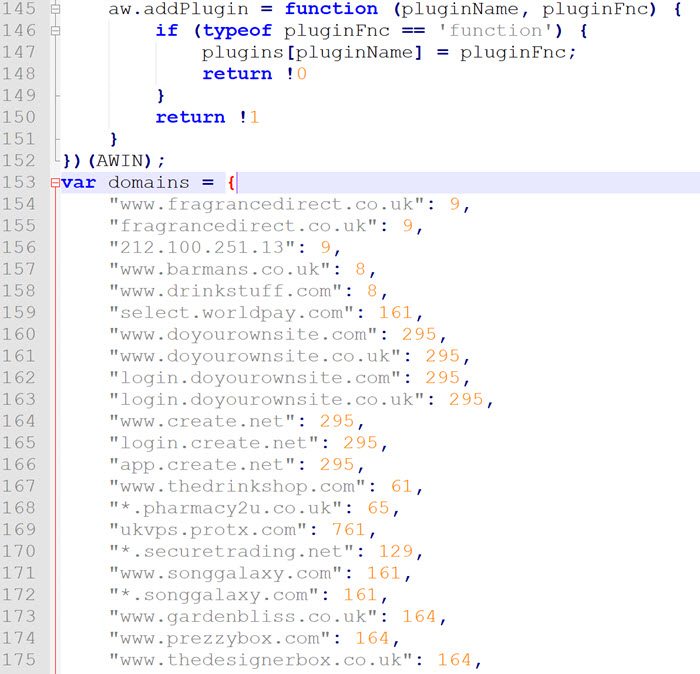Screen dimensions: 700x674
Task: Click "www.songgalaxy.com" string
Action: (x=225, y=573)
